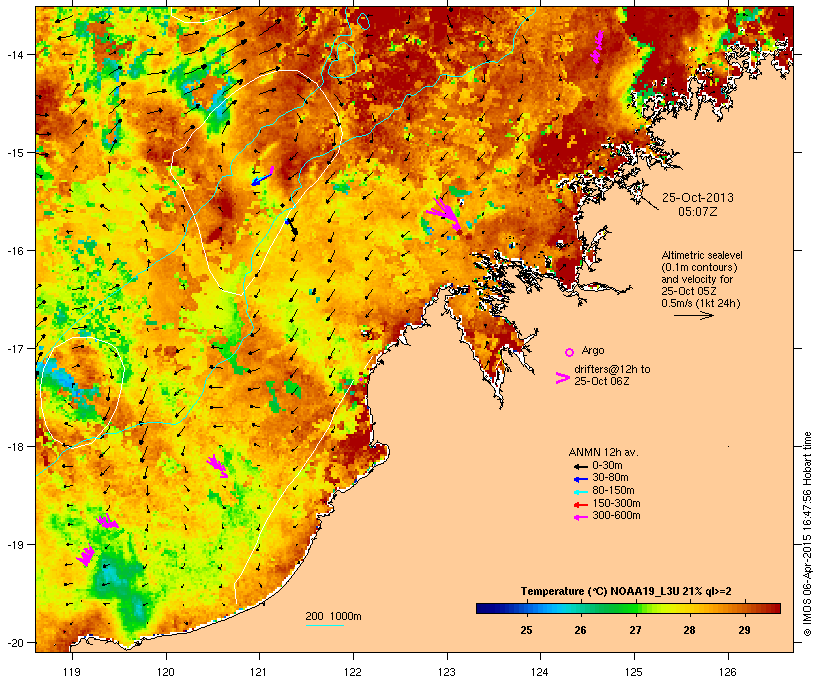
Task: Click the -18 latitude axis label
Action: [x=14, y=446]
